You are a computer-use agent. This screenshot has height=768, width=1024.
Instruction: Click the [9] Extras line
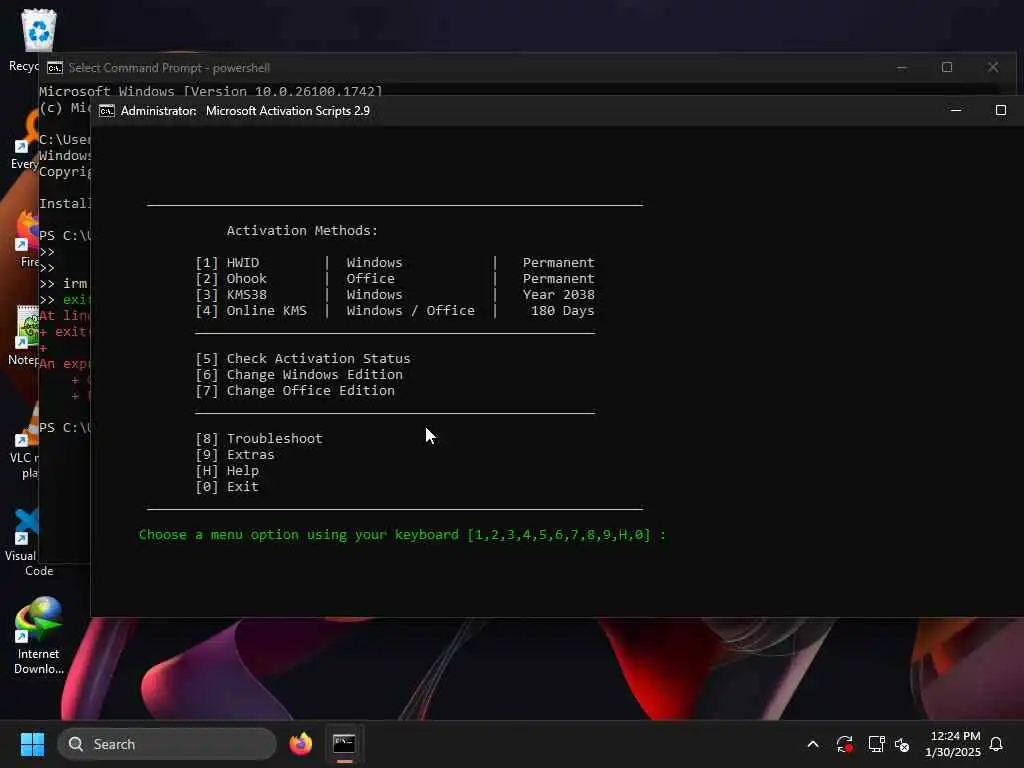tap(235, 455)
